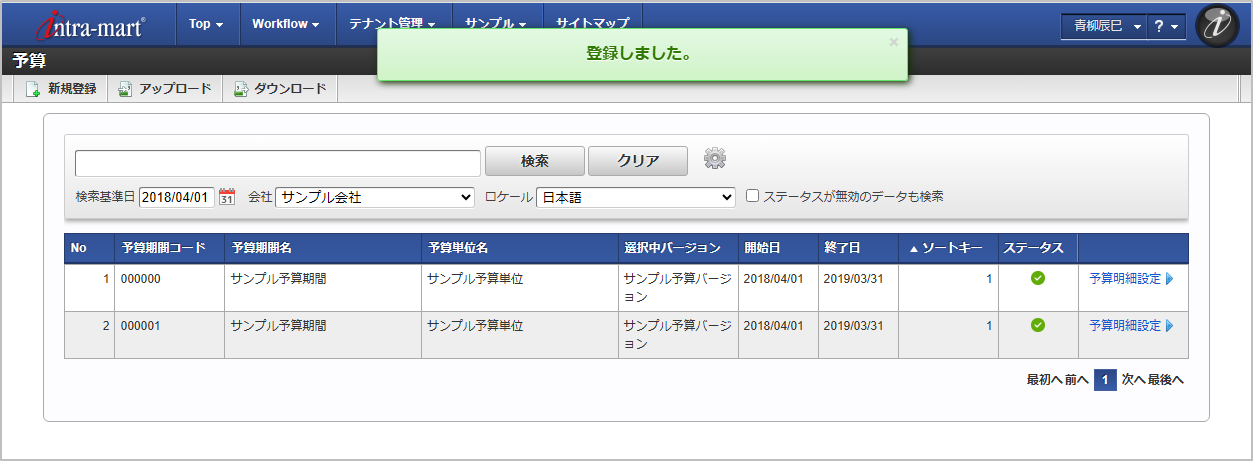Click the 登録しました。 message text
Image resolution: width=1253 pixels, height=461 pixels.
[642, 55]
